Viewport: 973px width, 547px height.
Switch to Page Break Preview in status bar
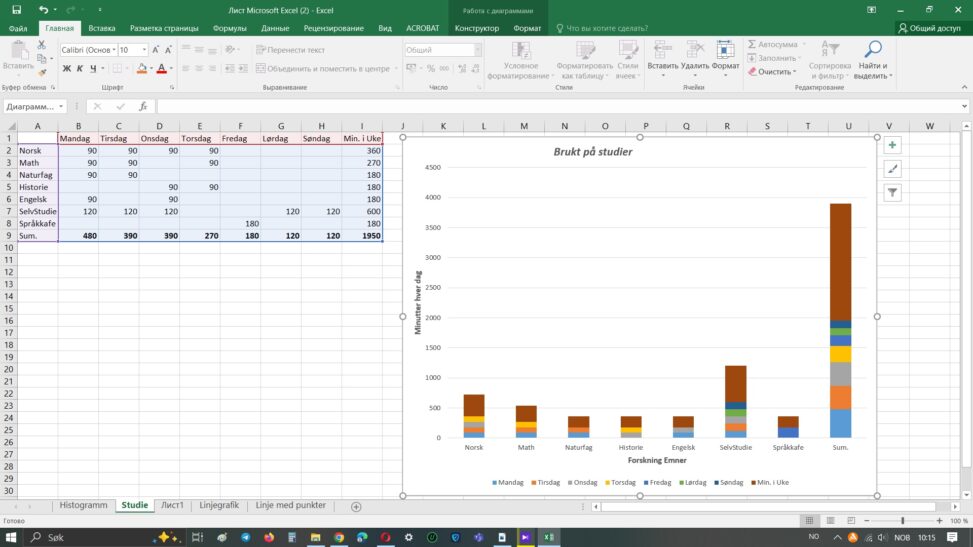point(851,520)
